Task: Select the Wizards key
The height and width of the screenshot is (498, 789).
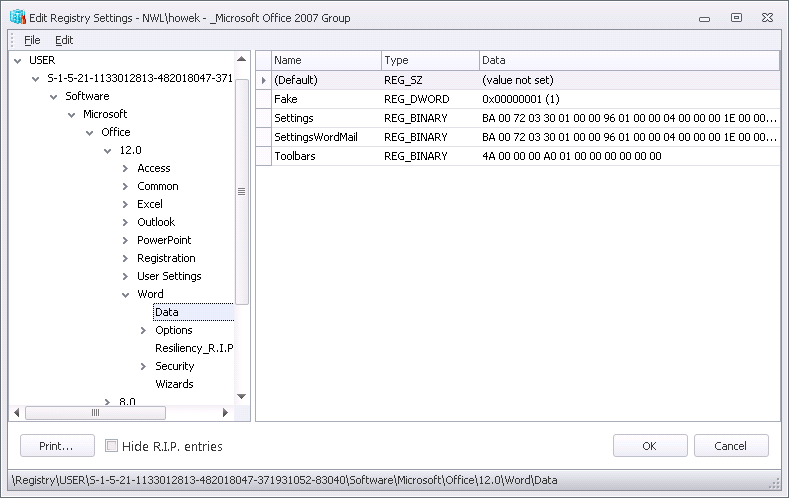Action: pyautogui.click(x=174, y=384)
